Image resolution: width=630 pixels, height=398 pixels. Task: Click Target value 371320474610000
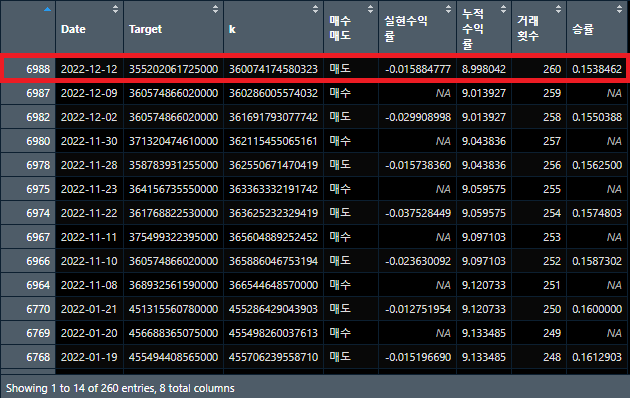click(173, 141)
